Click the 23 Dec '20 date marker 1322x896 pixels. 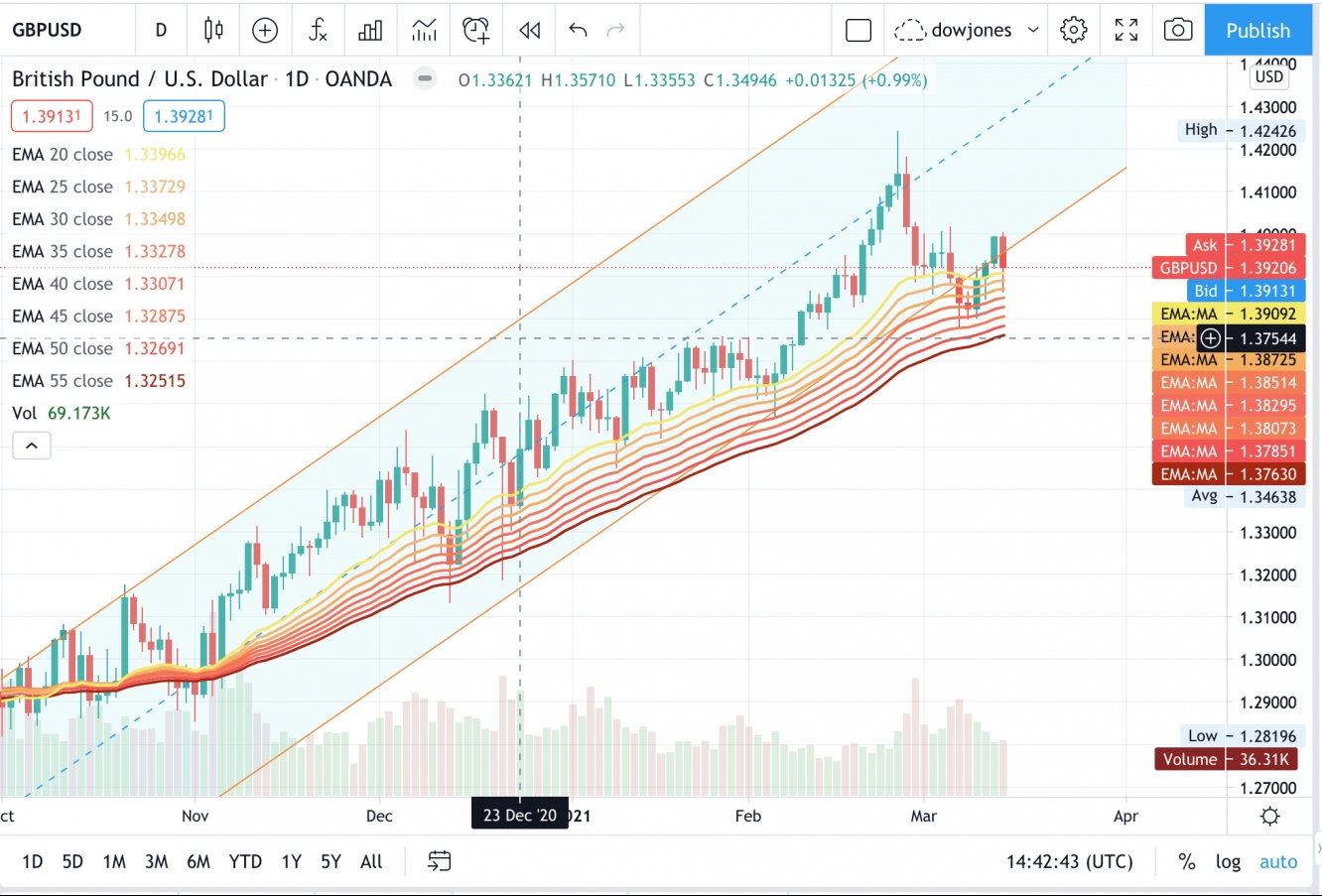coord(520,816)
